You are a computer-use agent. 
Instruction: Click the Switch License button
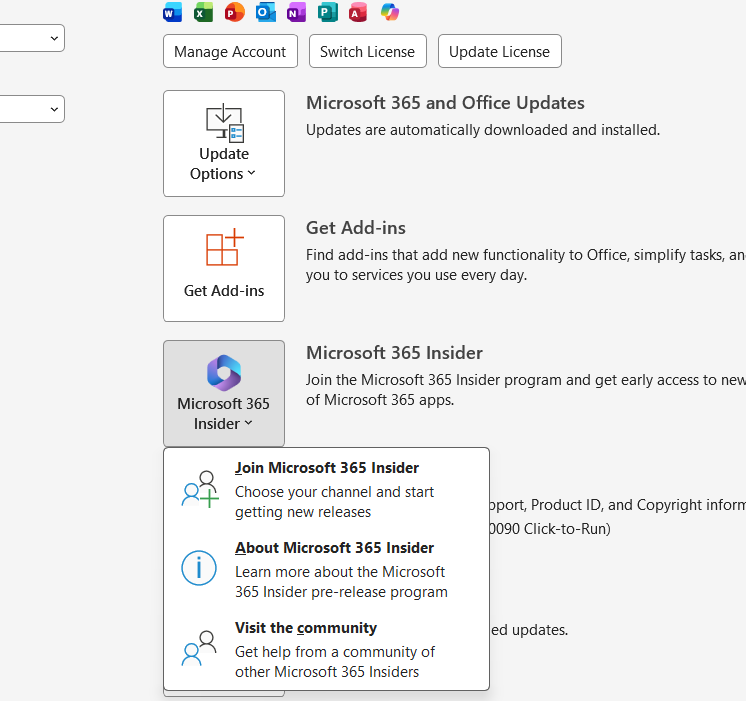[x=368, y=51]
